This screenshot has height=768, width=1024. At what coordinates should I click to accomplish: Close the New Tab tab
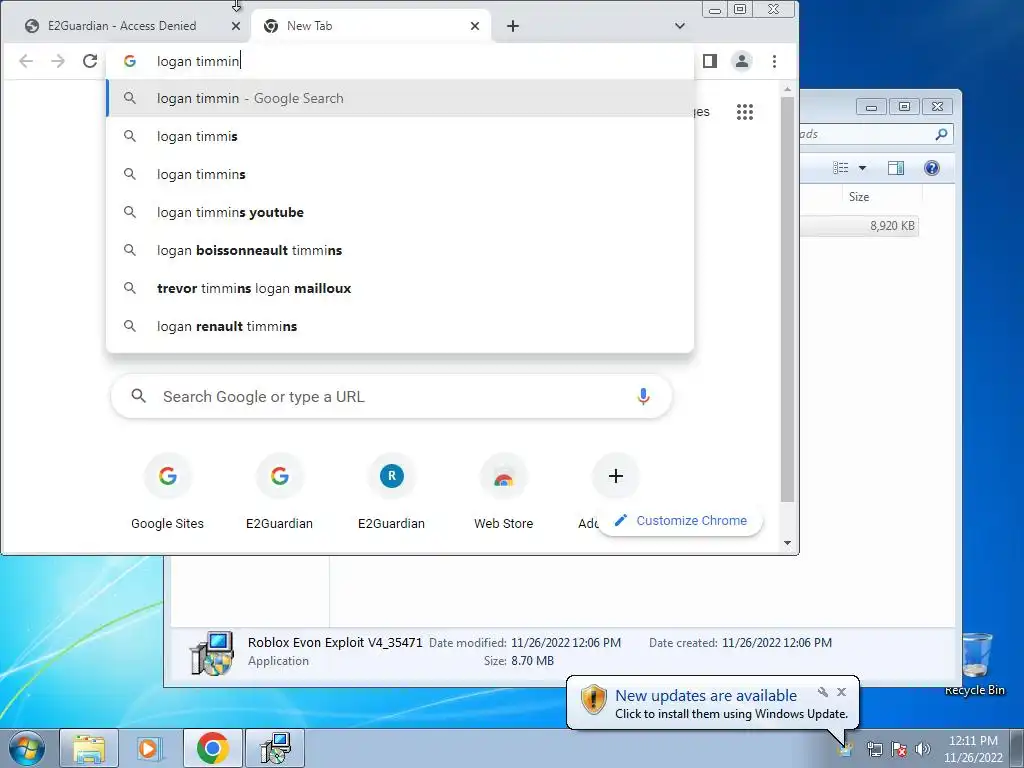point(475,26)
